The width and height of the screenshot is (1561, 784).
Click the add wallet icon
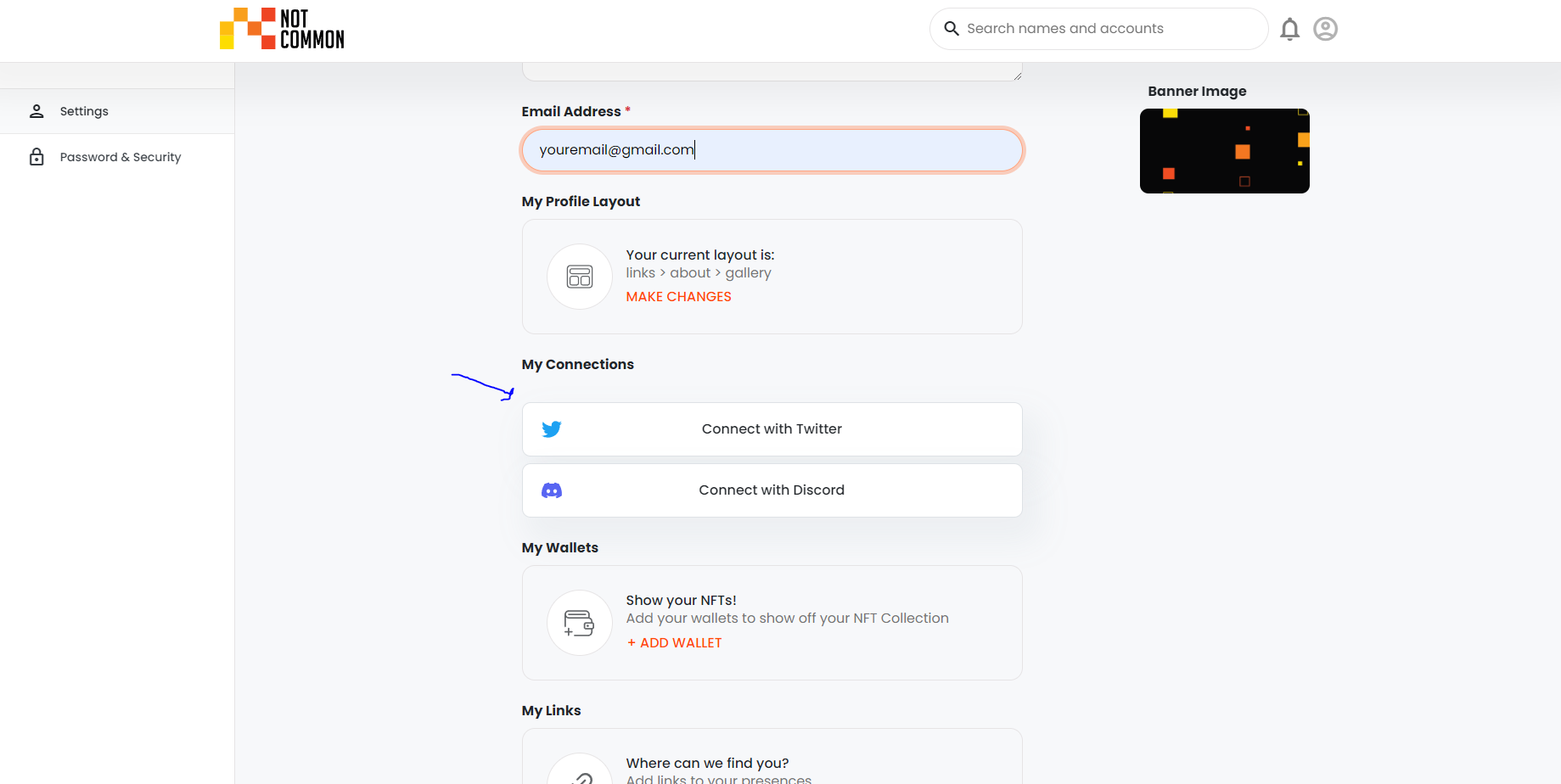point(580,623)
